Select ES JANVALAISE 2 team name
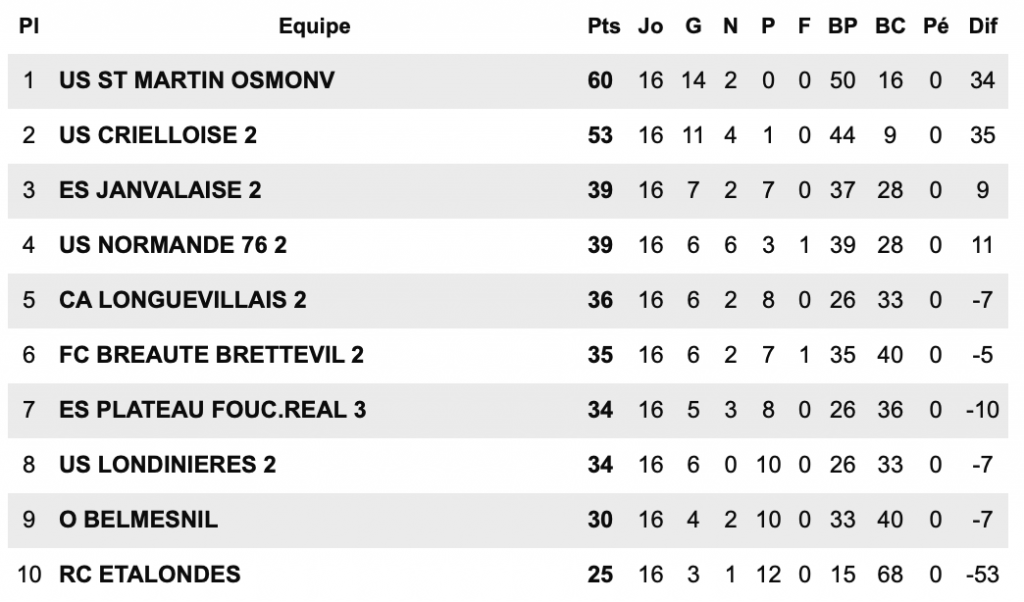1024x602 pixels. 160,190
